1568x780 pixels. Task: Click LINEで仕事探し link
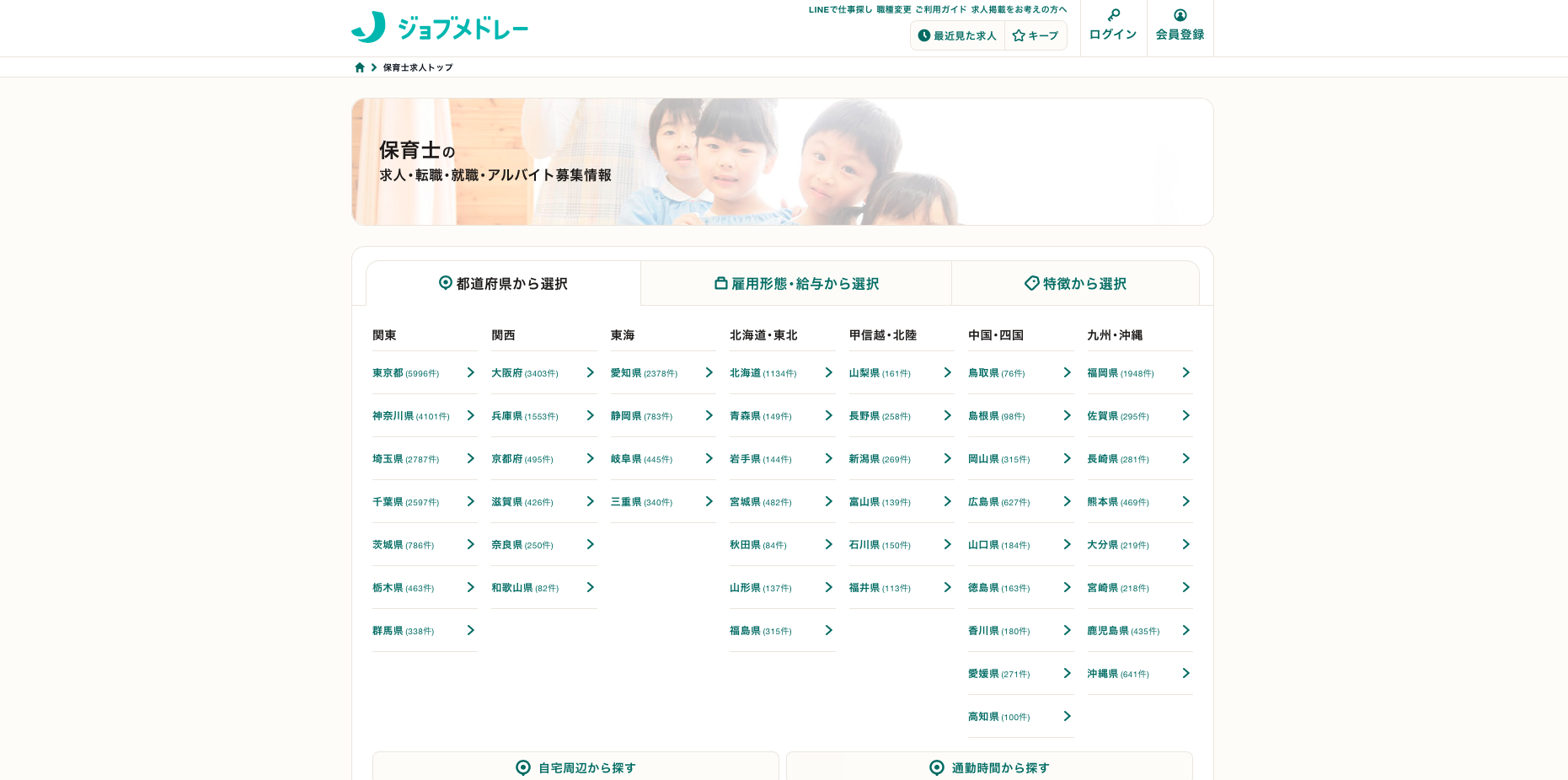pos(840,10)
